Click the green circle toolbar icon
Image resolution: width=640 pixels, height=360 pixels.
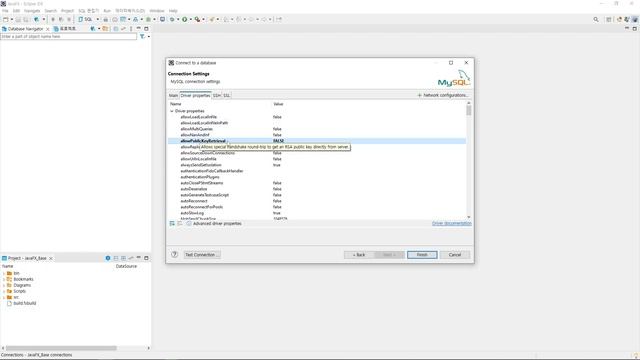tap(184, 19)
